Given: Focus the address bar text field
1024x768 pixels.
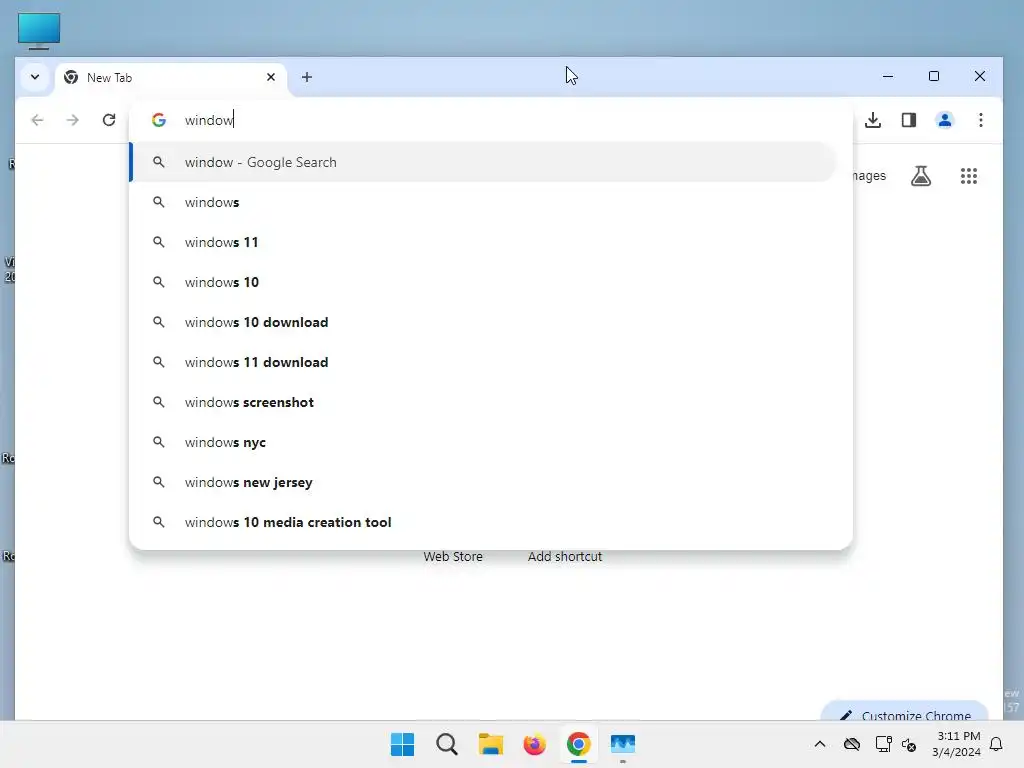Looking at the screenshot, I should pyautogui.click(x=509, y=120).
